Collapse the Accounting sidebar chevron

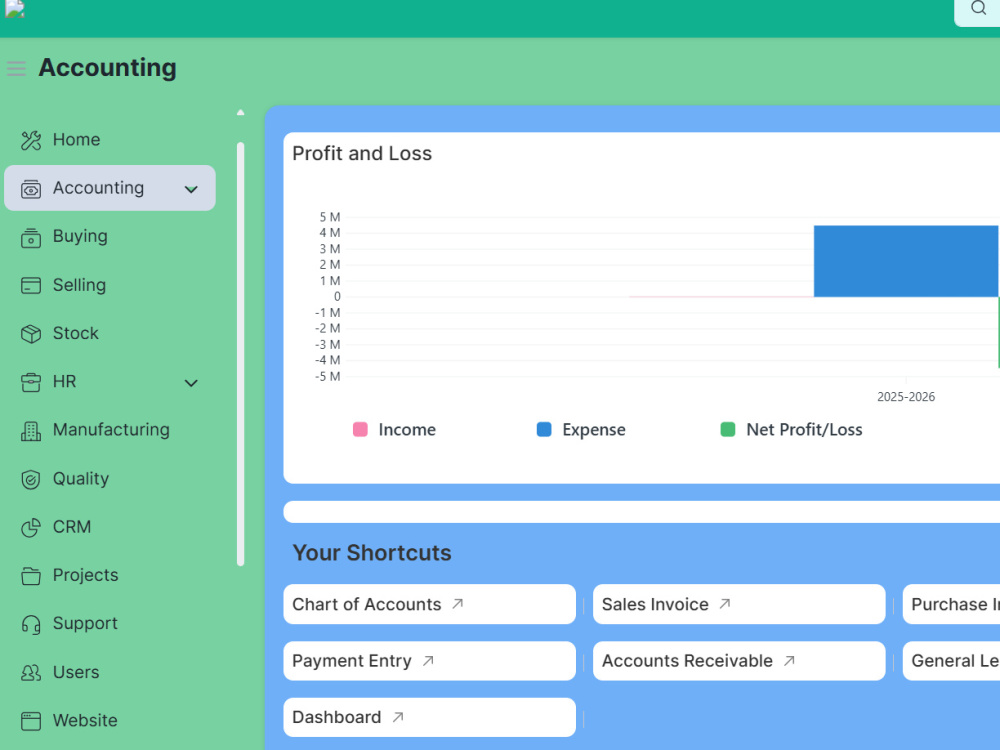point(191,189)
